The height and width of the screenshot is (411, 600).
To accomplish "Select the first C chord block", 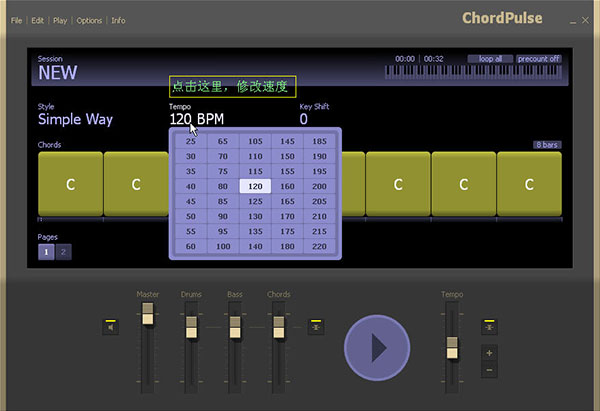I will 70,184.
